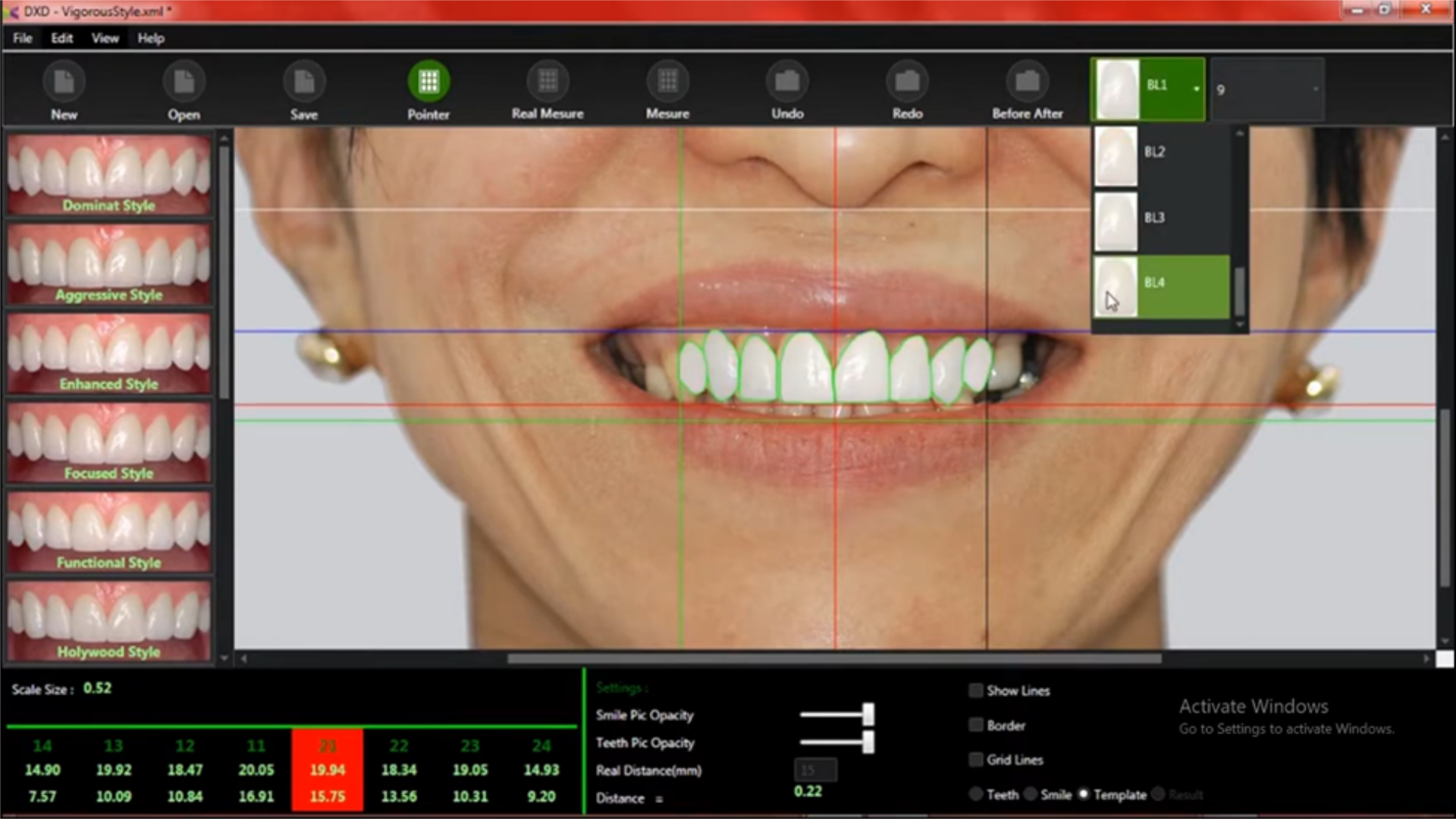Select the Smile radio button
This screenshot has height=819, width=1456.
[1031, 794]
